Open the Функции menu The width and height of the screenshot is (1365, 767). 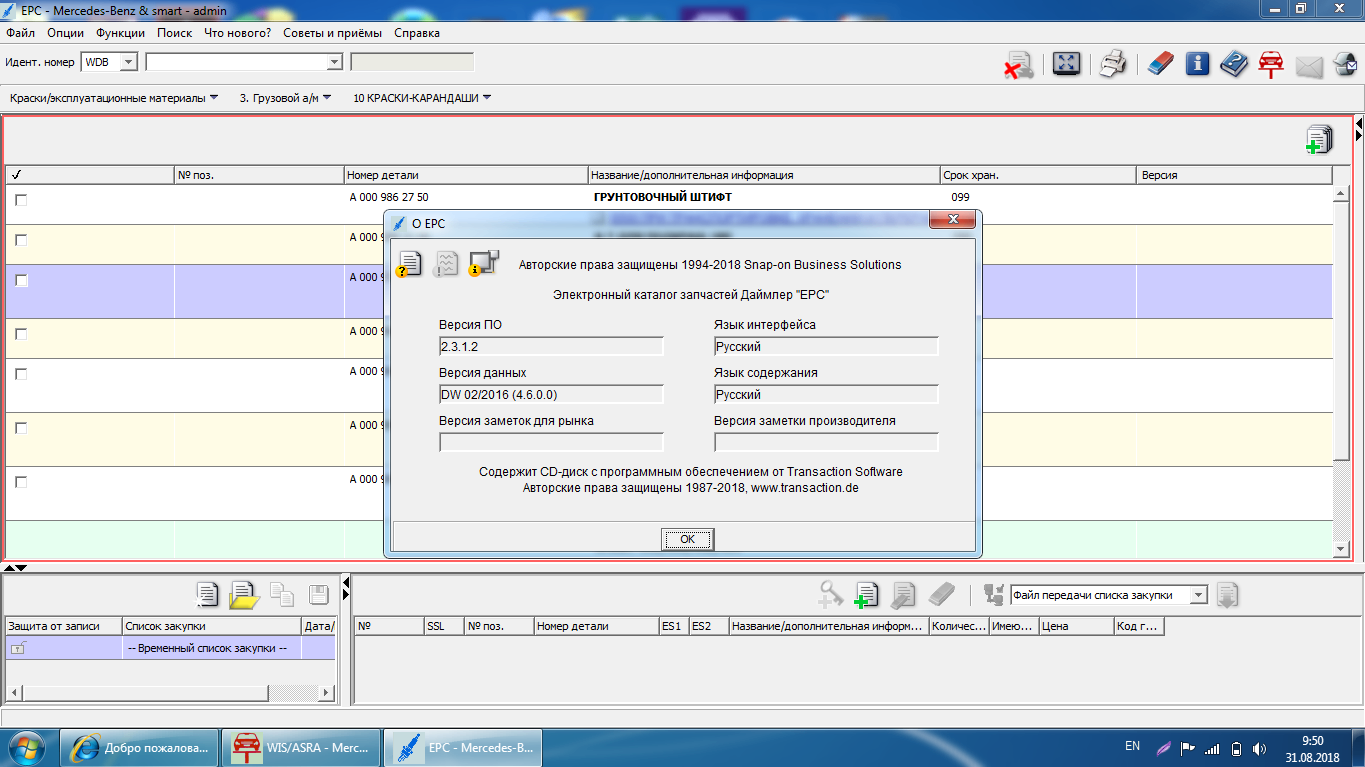[x=121, y=33]
